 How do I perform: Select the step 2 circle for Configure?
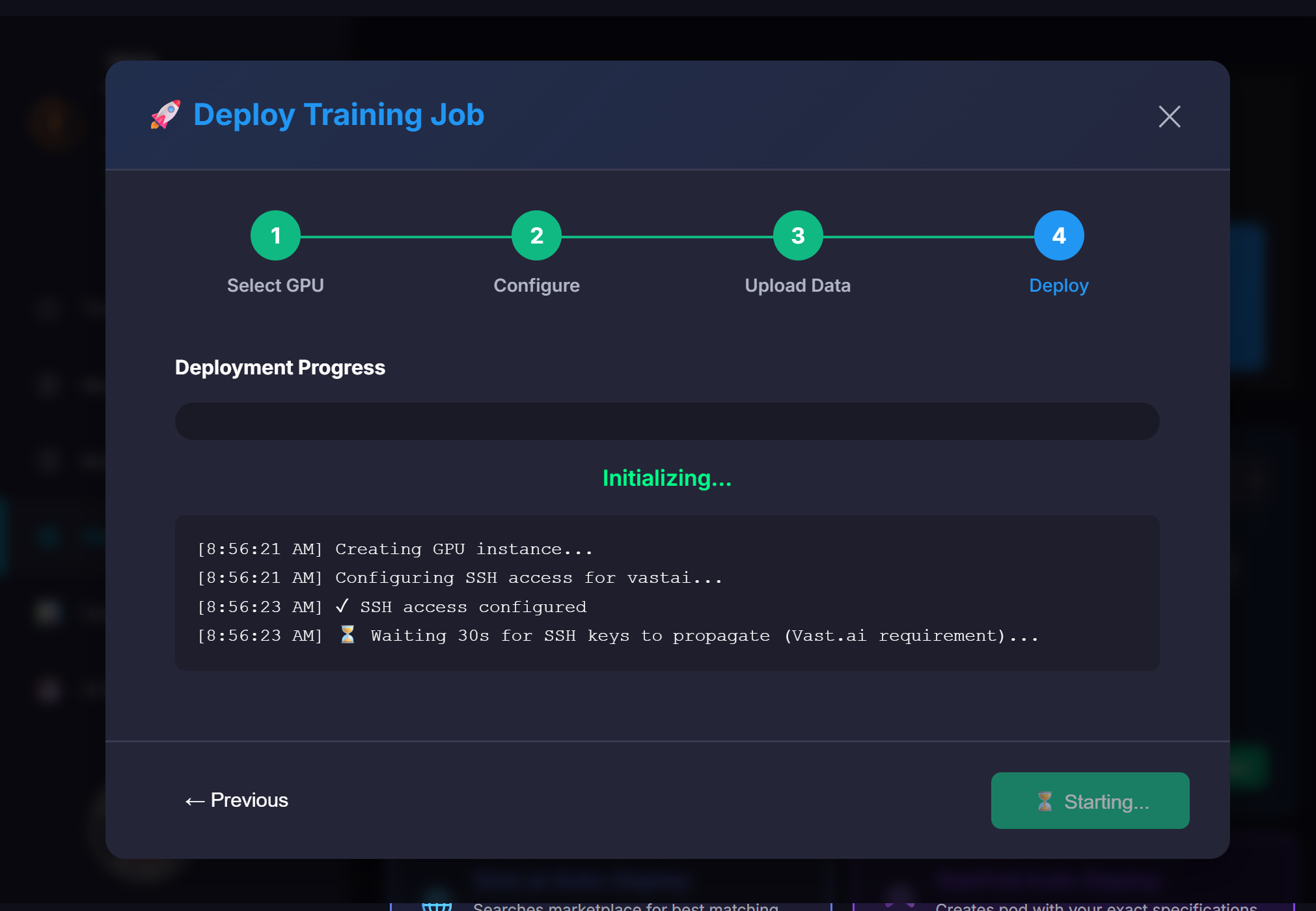click(x=536, y=235)
